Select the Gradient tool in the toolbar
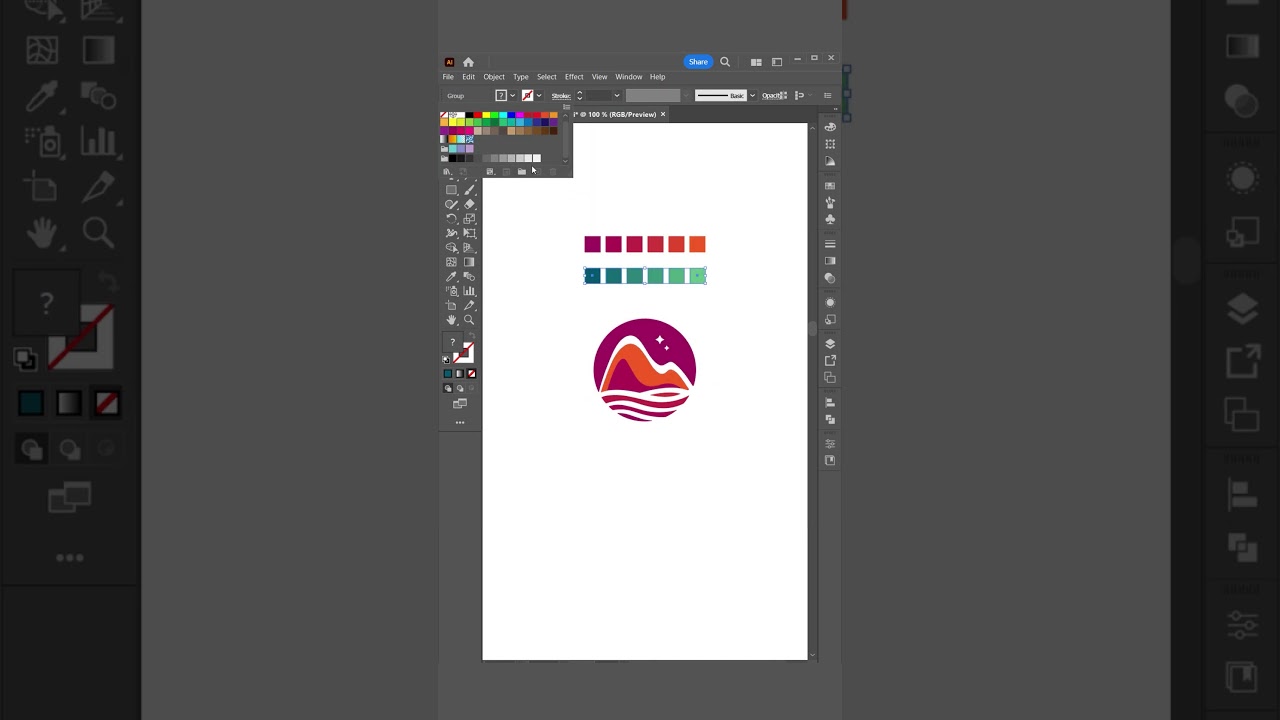Image resolution: width=1280 pixels, height=720 pixels. [x=469, y=262]
